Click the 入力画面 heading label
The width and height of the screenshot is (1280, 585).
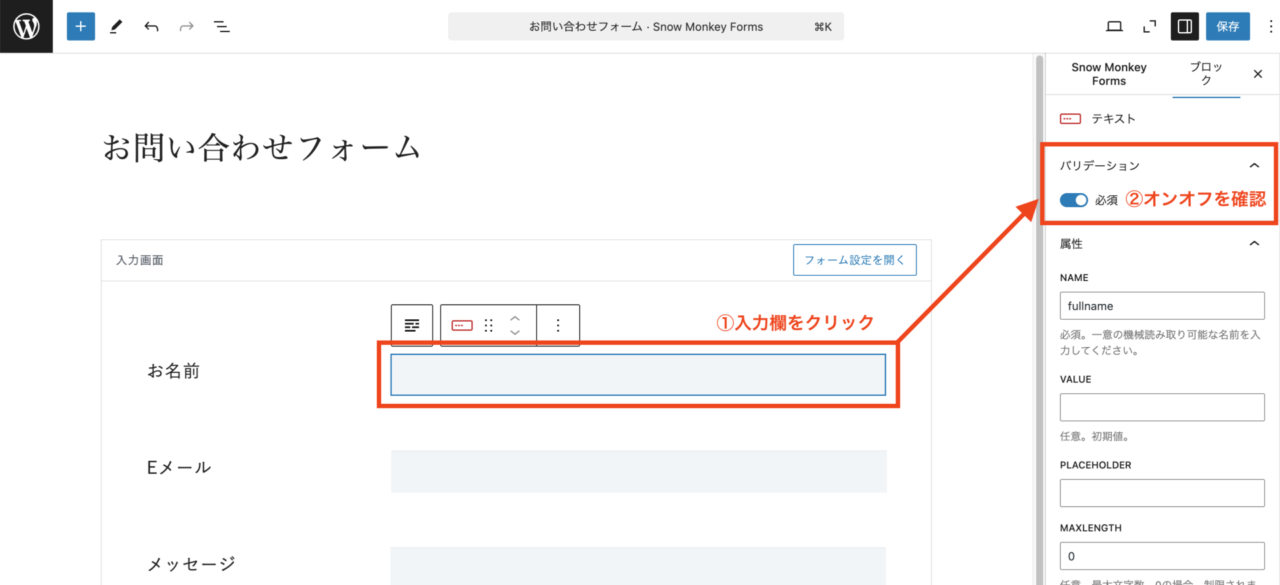pyautogui.click(x=140, y=260)
